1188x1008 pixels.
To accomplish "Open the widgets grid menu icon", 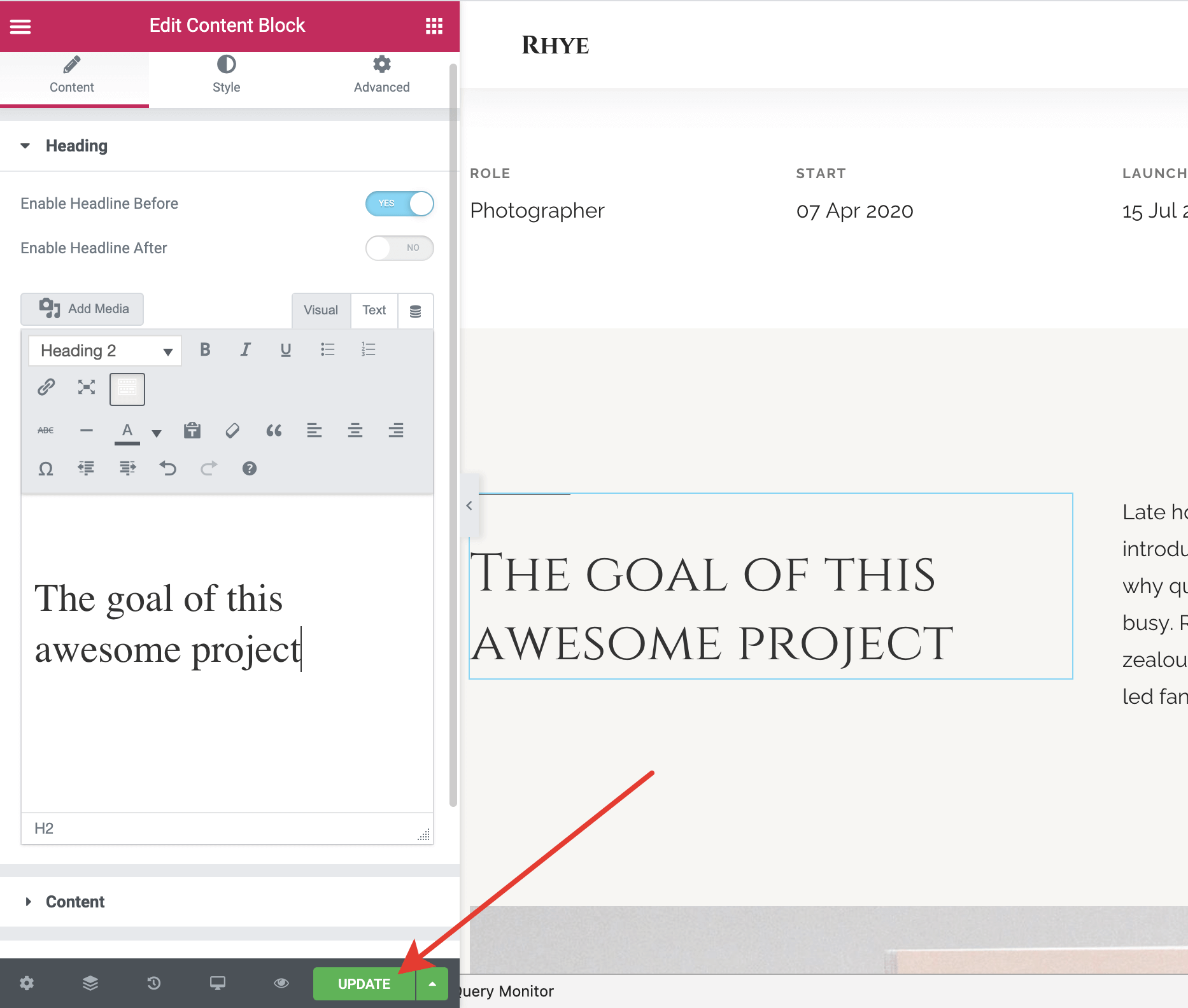I will pos(434,26).
